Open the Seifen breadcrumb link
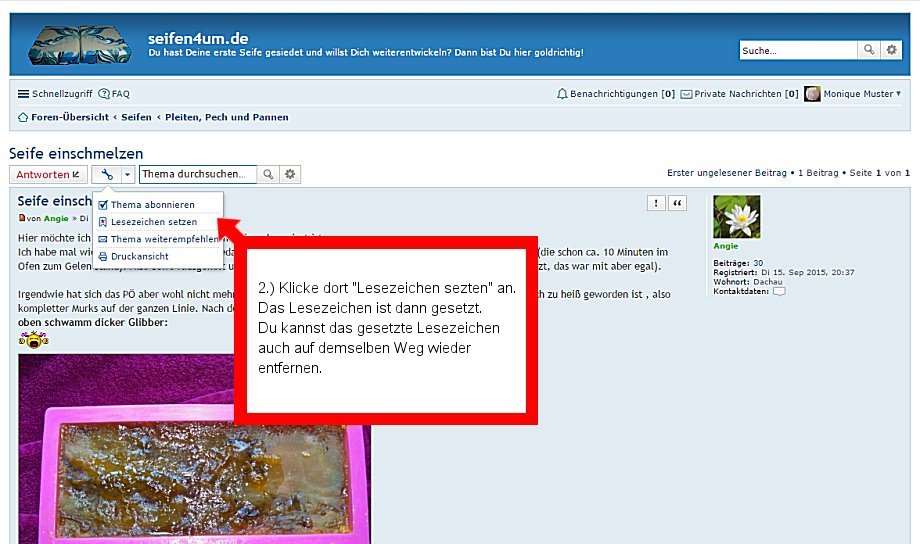 coord(136,117)
